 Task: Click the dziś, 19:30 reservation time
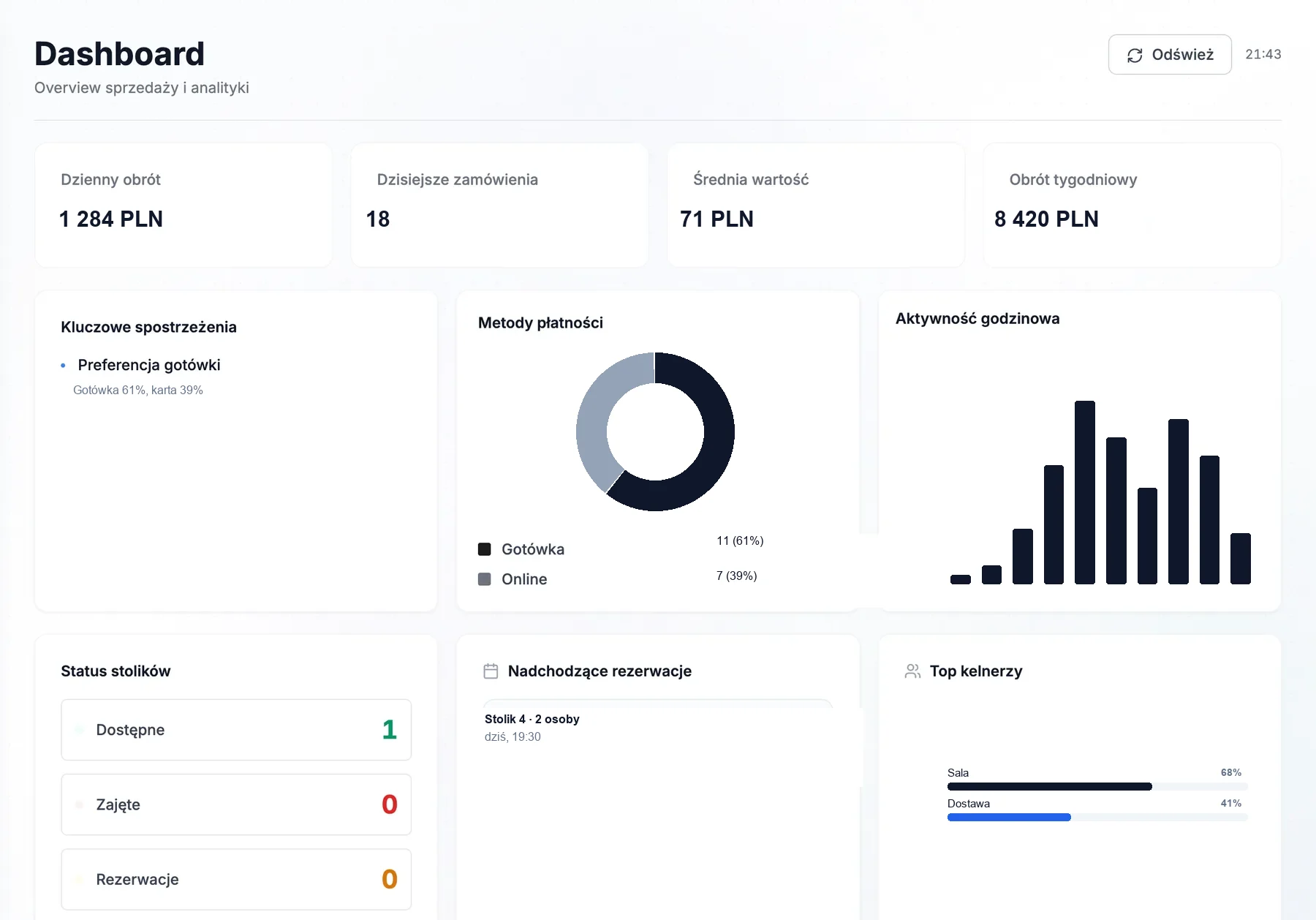pyautogui.click(x=513, y=737)
